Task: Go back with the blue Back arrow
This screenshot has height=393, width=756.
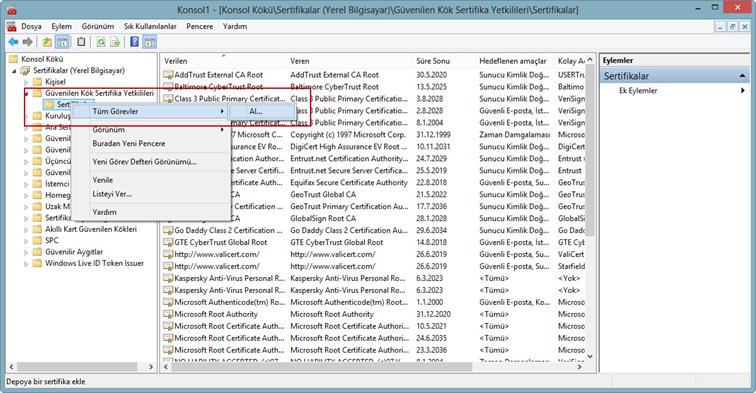Action: tap(13, 42)
